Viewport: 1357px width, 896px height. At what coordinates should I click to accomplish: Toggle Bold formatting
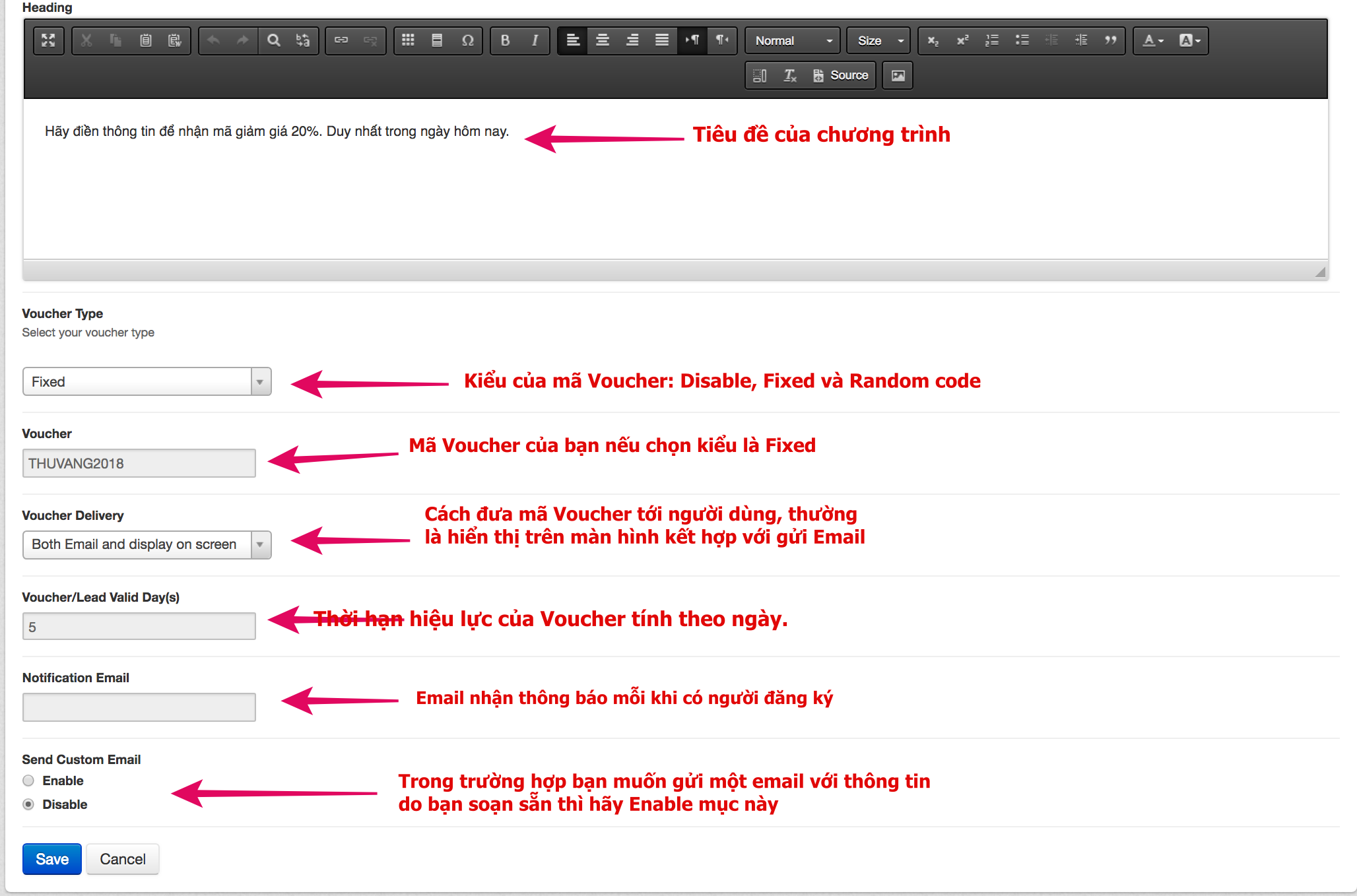click(x=505, y=40)
